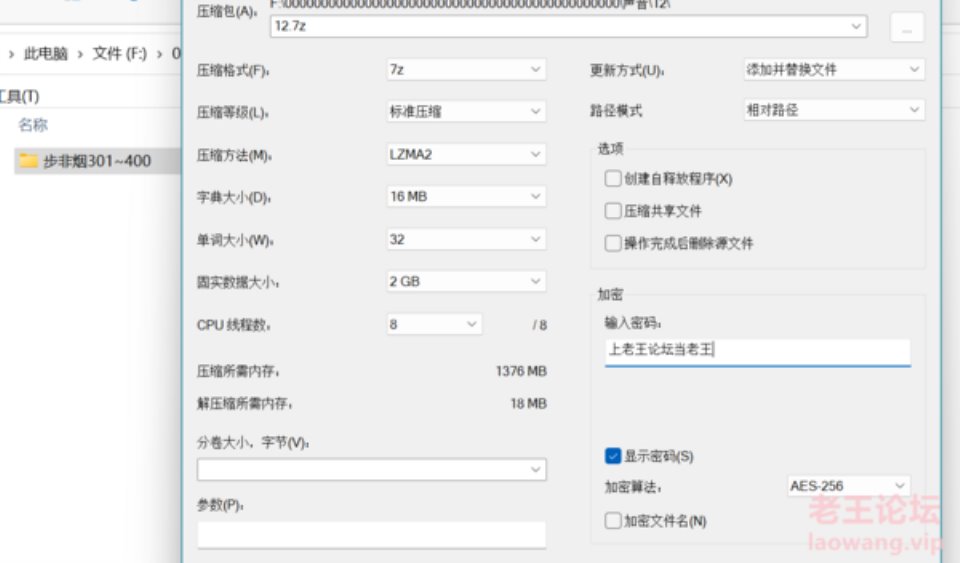
Task: Enable the encrypt file names checkbox
Action: [613, 521]
